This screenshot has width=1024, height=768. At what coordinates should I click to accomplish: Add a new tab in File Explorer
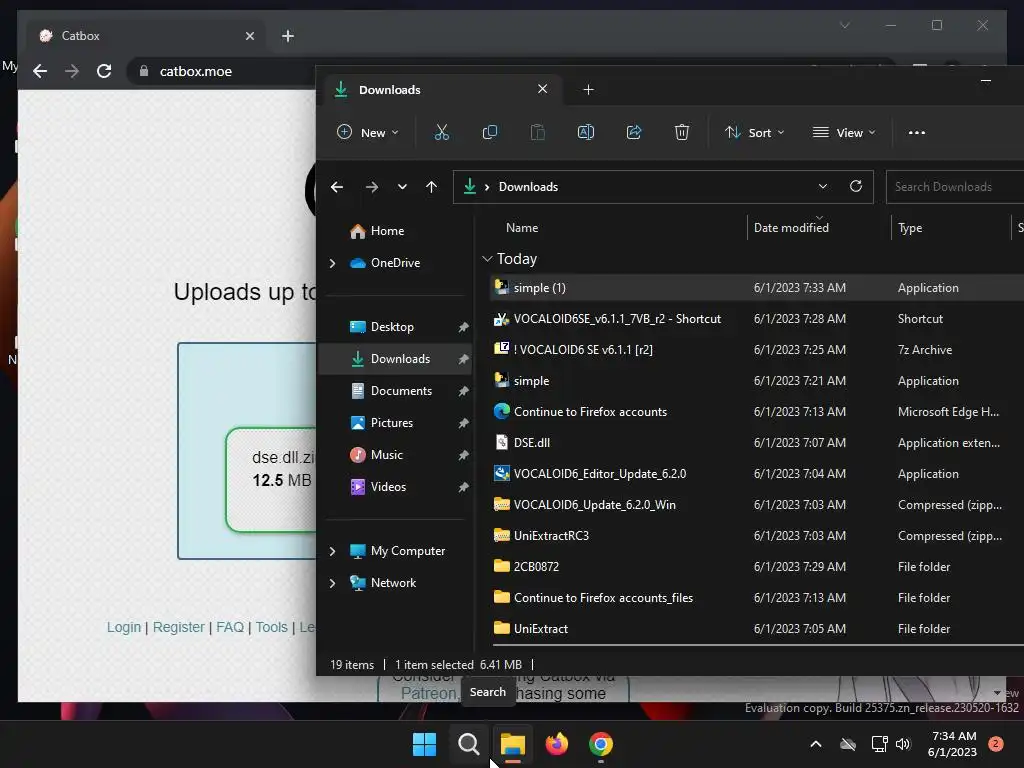(x=588, y=89)
